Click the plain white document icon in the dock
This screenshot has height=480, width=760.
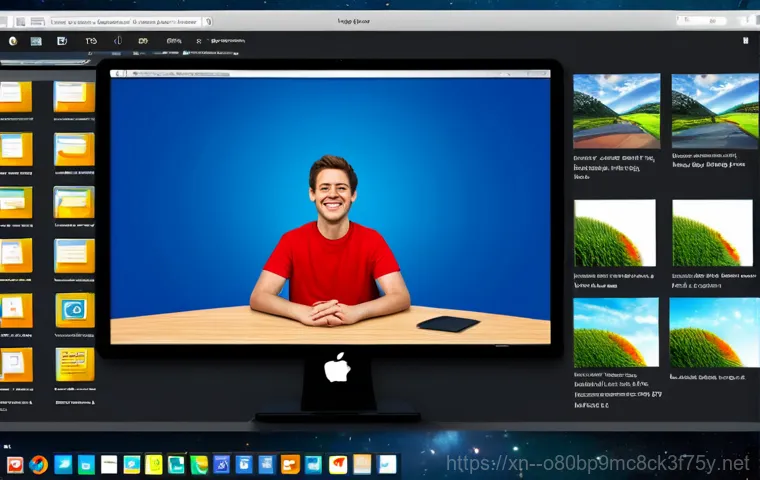(x=109, y=464)
